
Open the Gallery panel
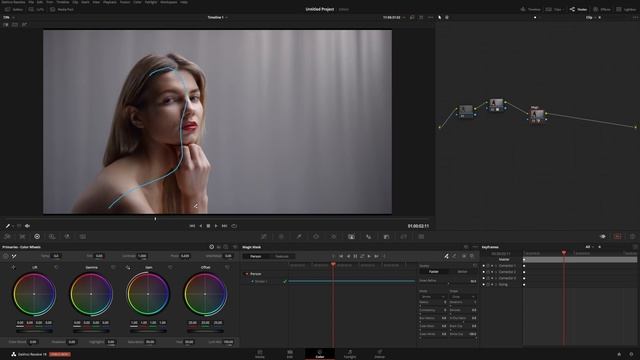(x=14, y=9)
